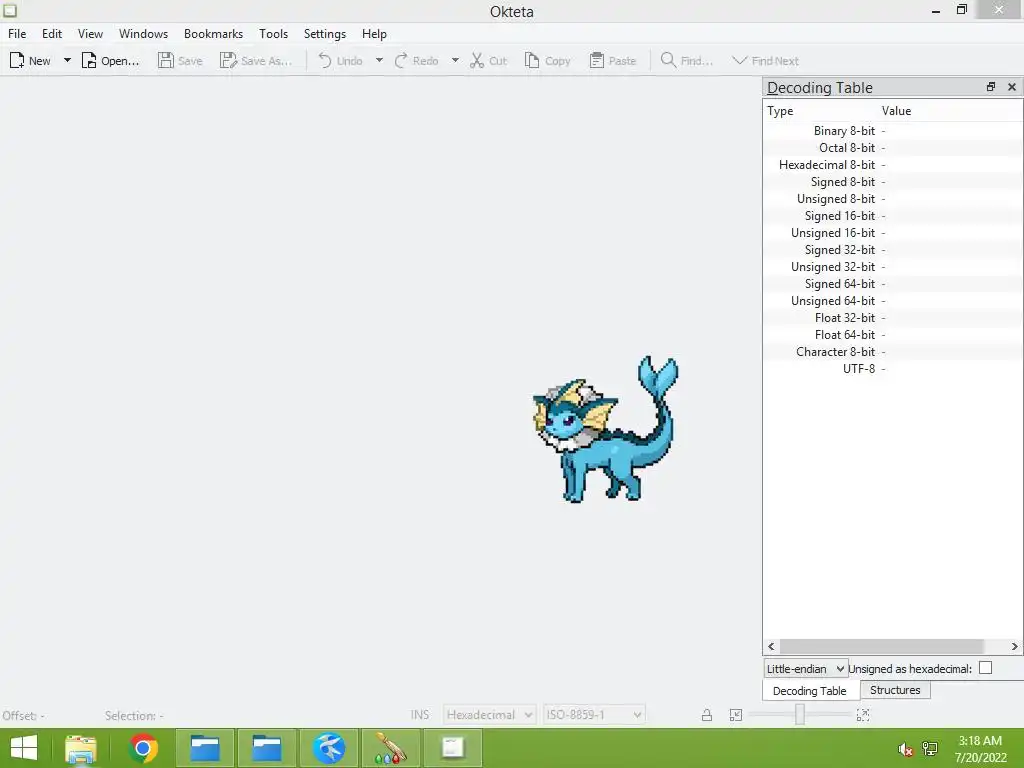Click the Decoding Table horizontal scrollbar thumb
This screenshot has width=1024, height=768.
[882, 646]
